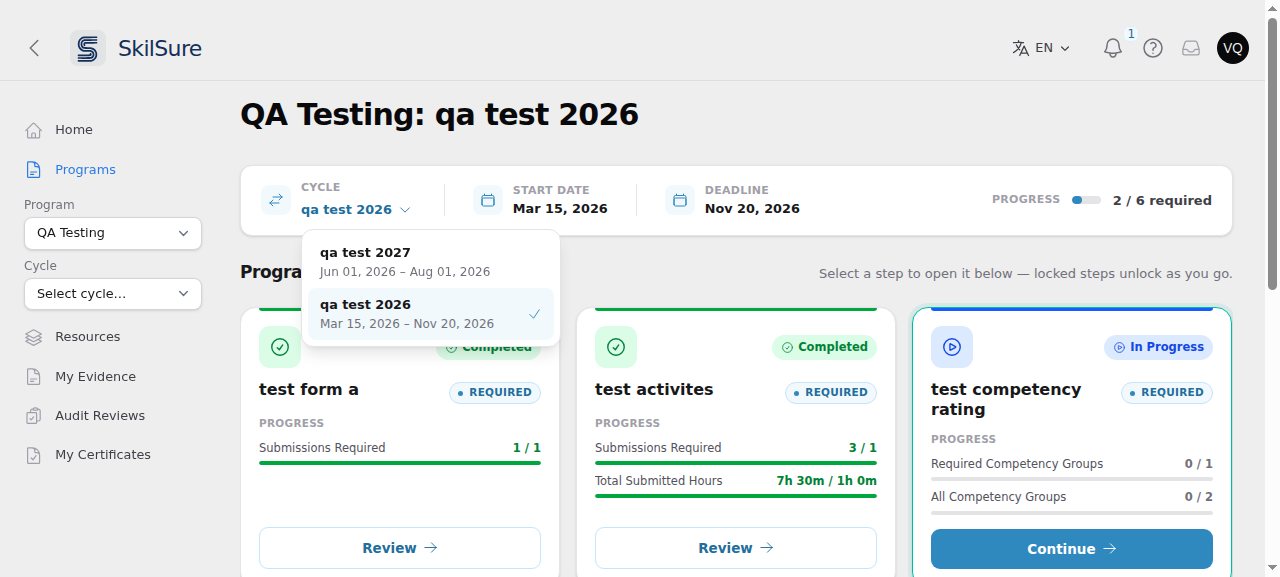Click the Home house icon

pyautogui.click(x=34, y=130)
